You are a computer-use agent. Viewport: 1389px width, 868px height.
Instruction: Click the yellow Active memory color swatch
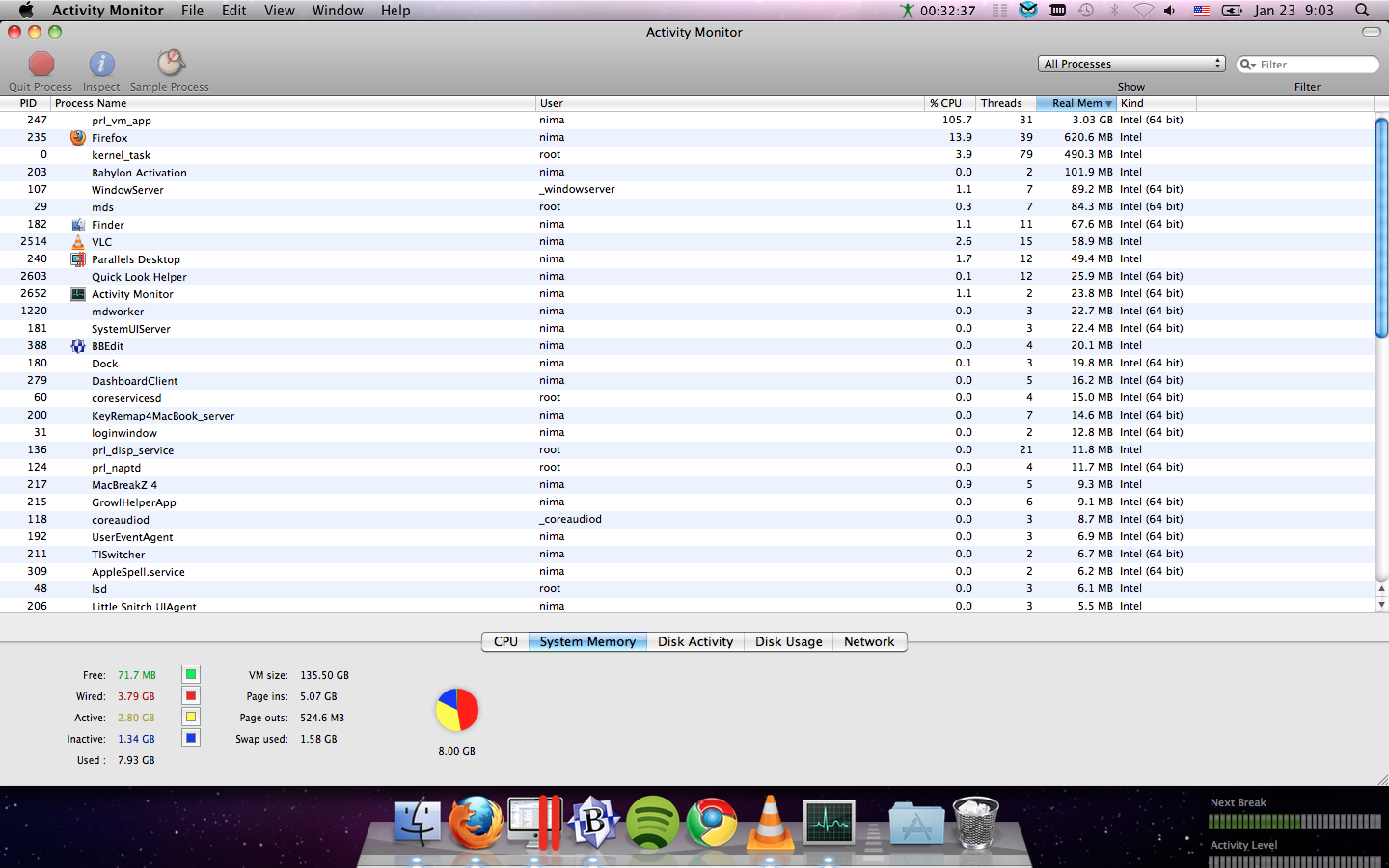191,717
